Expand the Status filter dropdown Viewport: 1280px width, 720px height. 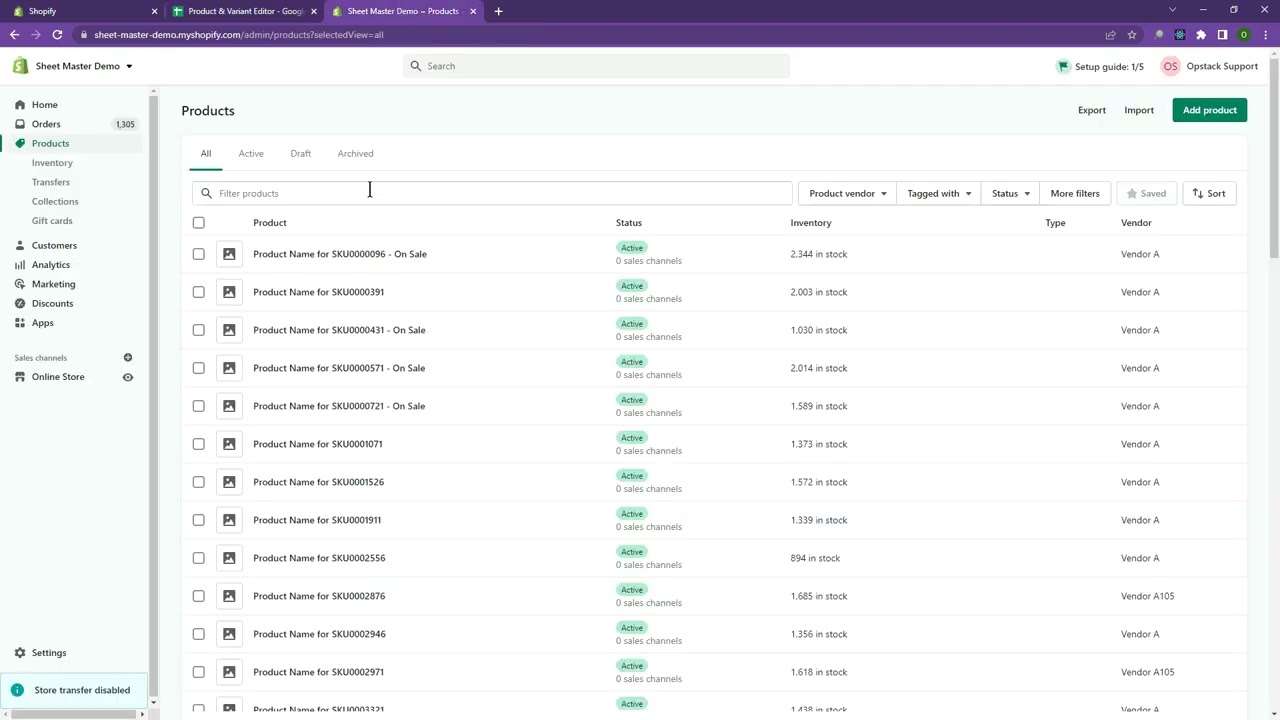(x=1010, y=194)
